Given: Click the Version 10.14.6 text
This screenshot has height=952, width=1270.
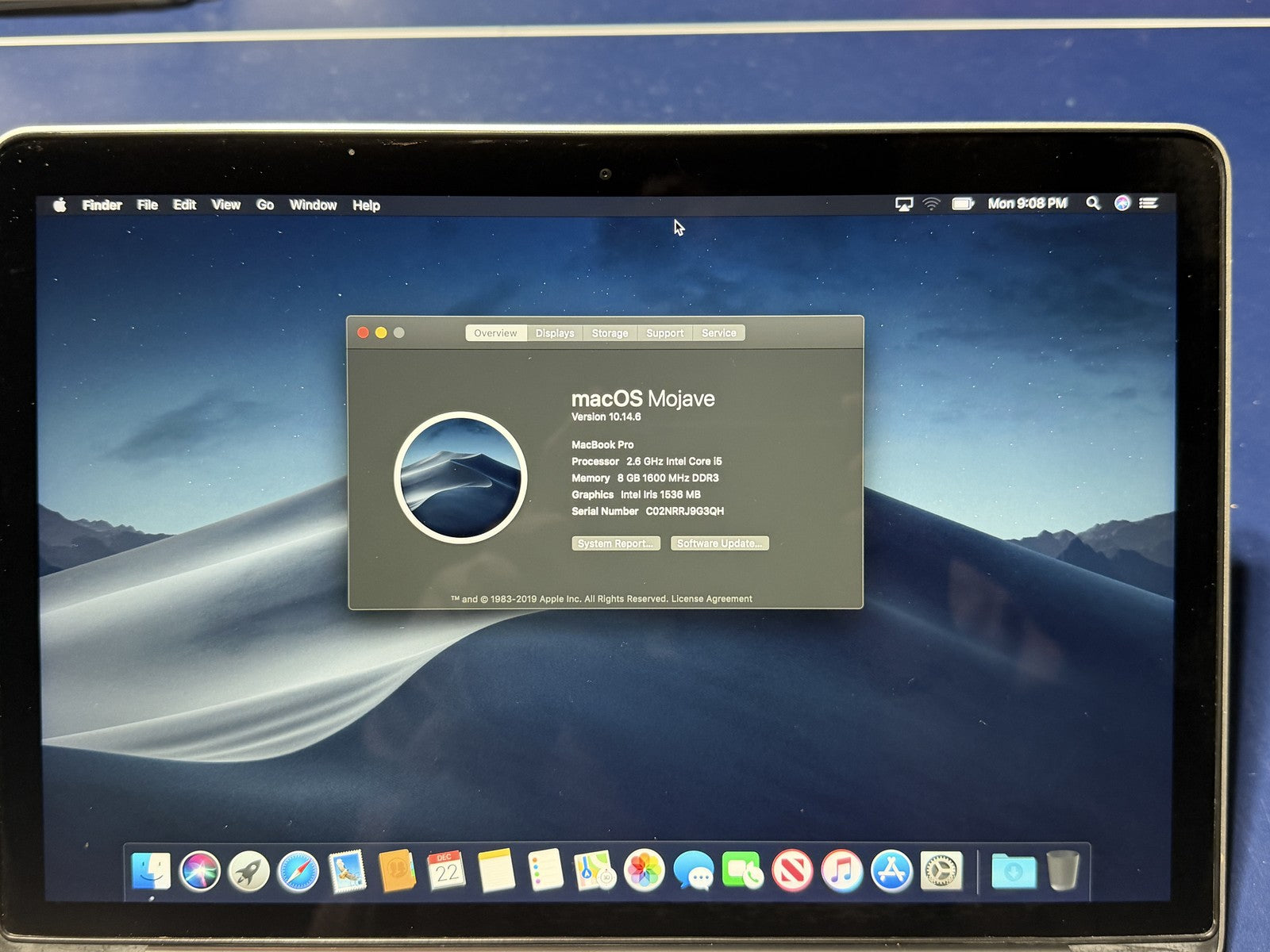Looking at the screenshot, I should pyautogui.click(x=606, y=417).
